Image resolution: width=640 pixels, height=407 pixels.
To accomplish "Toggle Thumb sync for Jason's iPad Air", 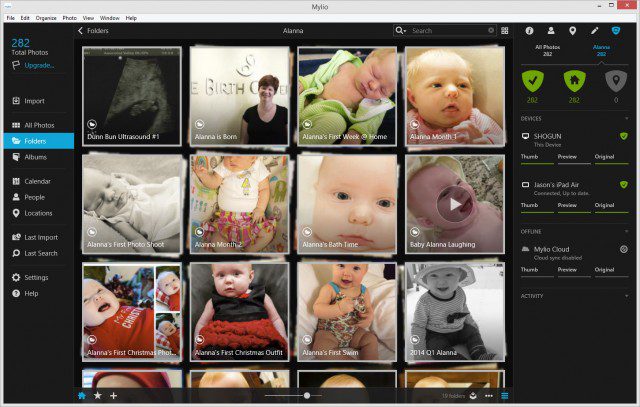I will click(537, 207).
